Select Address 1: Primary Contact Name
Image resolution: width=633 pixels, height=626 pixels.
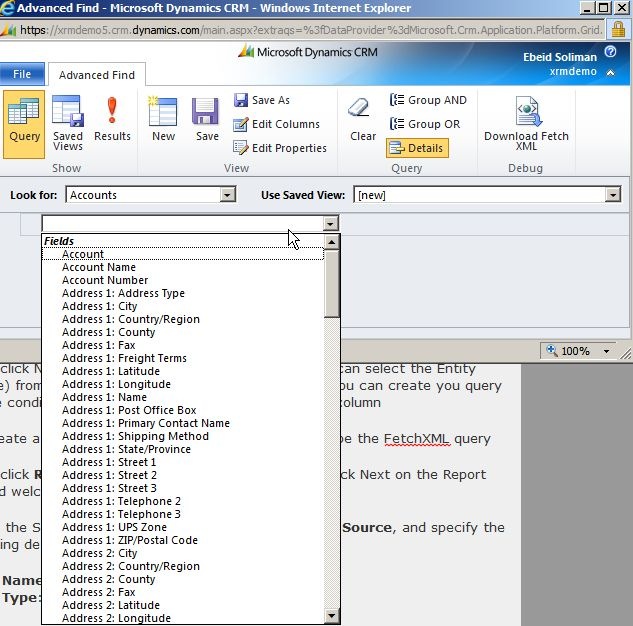(183, 423)
